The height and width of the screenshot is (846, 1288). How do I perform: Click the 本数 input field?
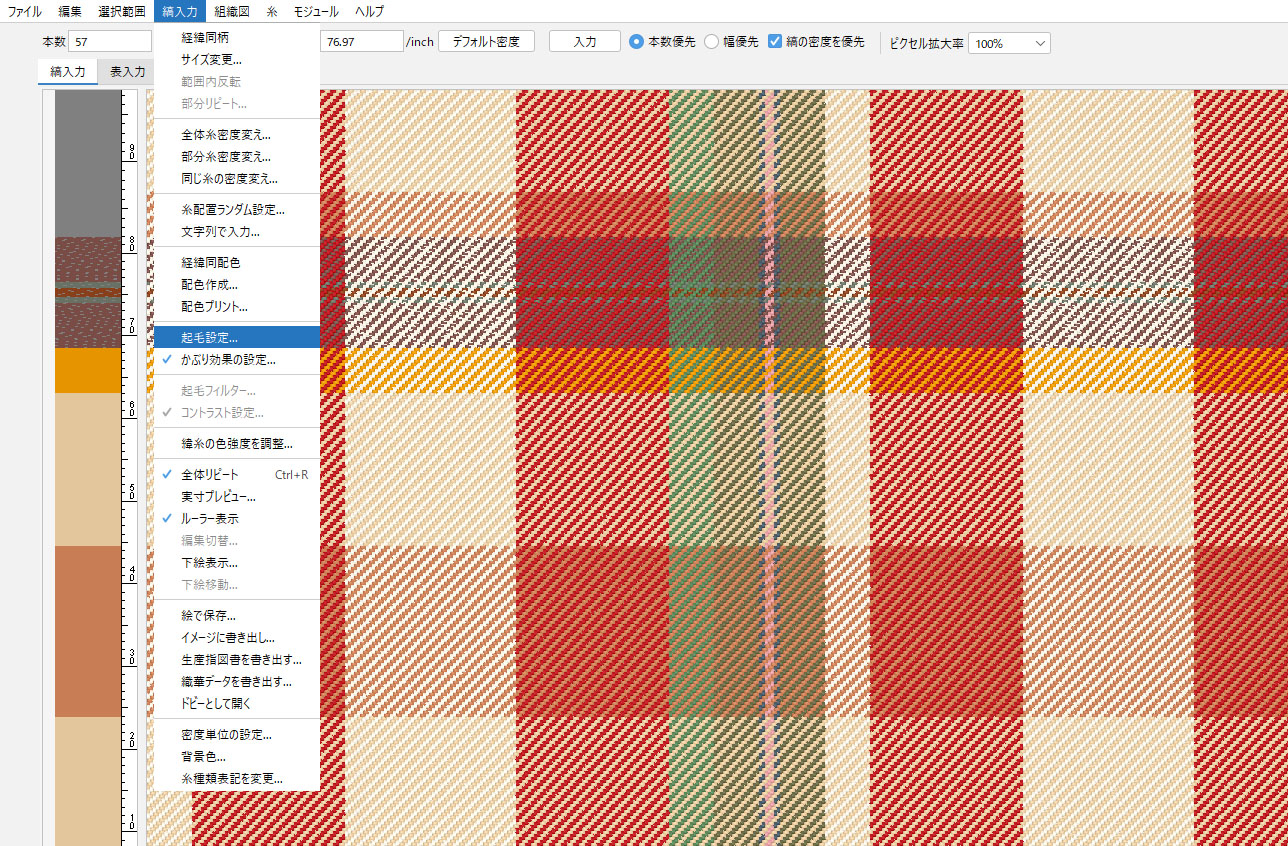point(110,43)
